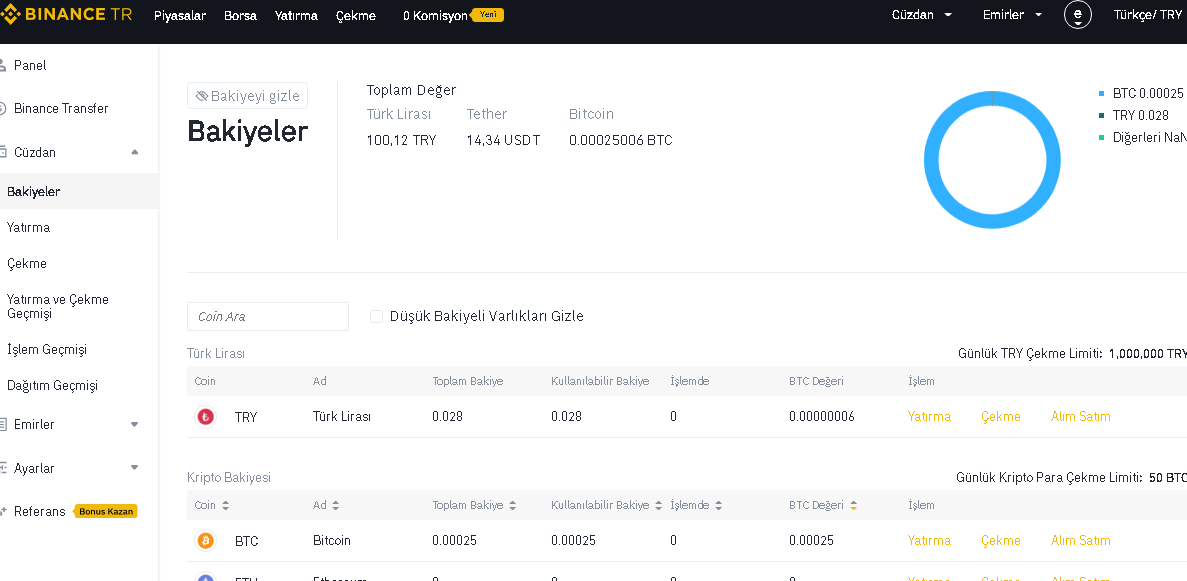Click the Panel sidebar icon
This screenshot has width=1187, height=581.
point(3,65)
